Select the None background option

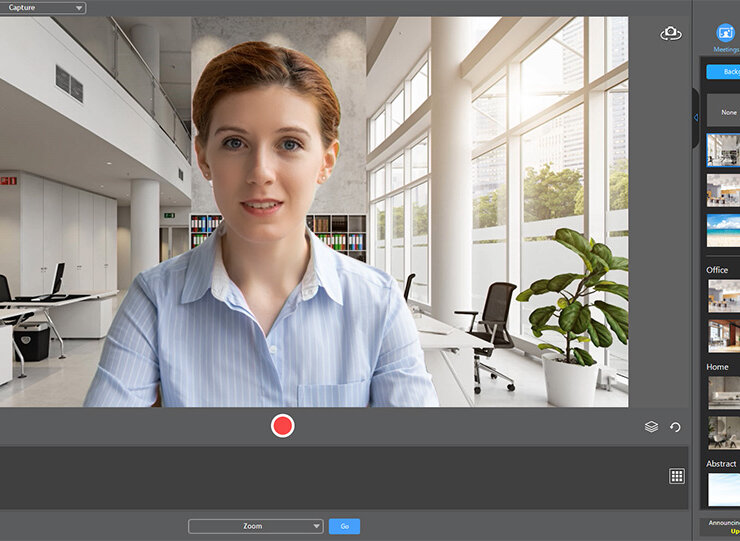723,111
